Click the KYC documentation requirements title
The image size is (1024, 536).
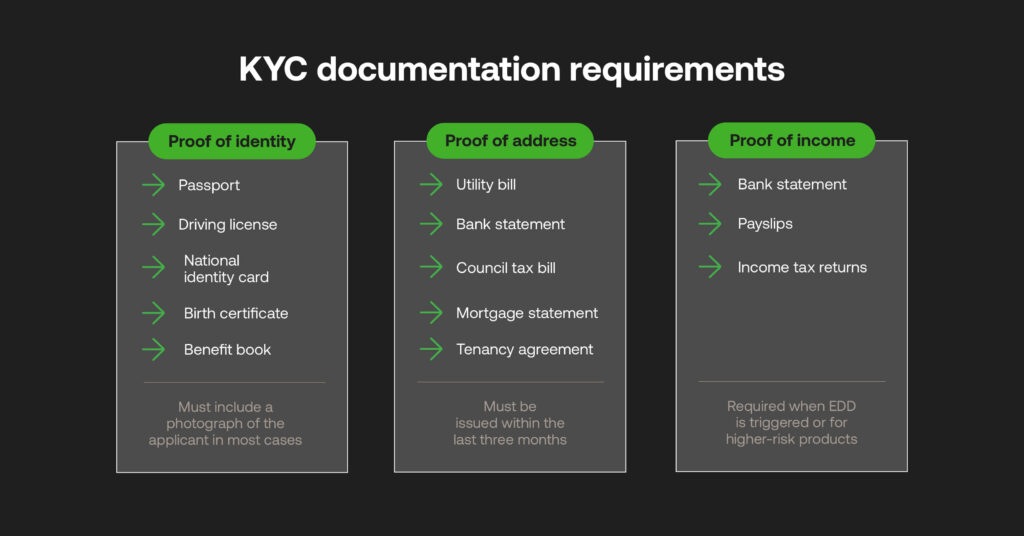(x=511, y=69)
